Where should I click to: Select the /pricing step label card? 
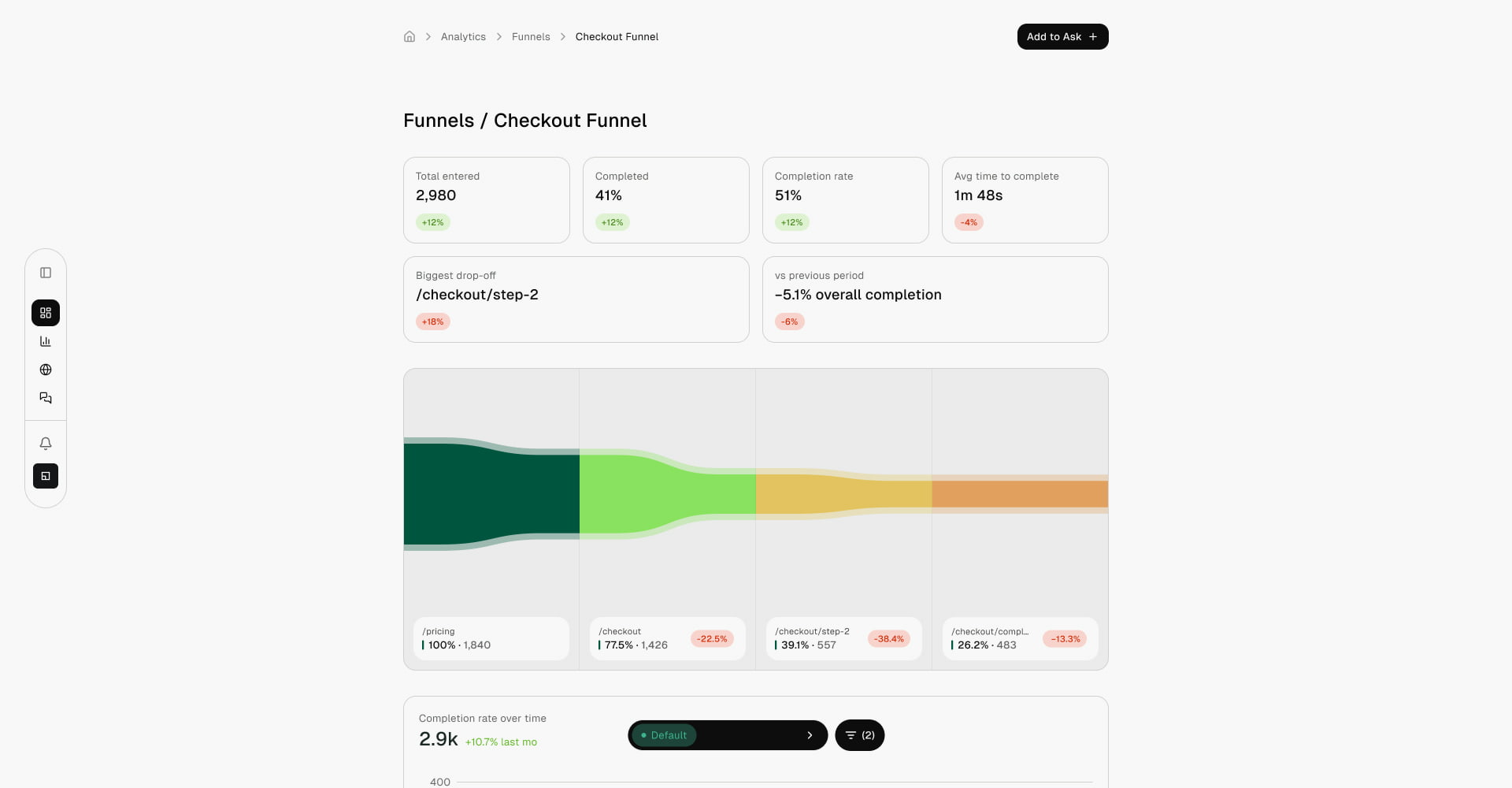point(491,638)
